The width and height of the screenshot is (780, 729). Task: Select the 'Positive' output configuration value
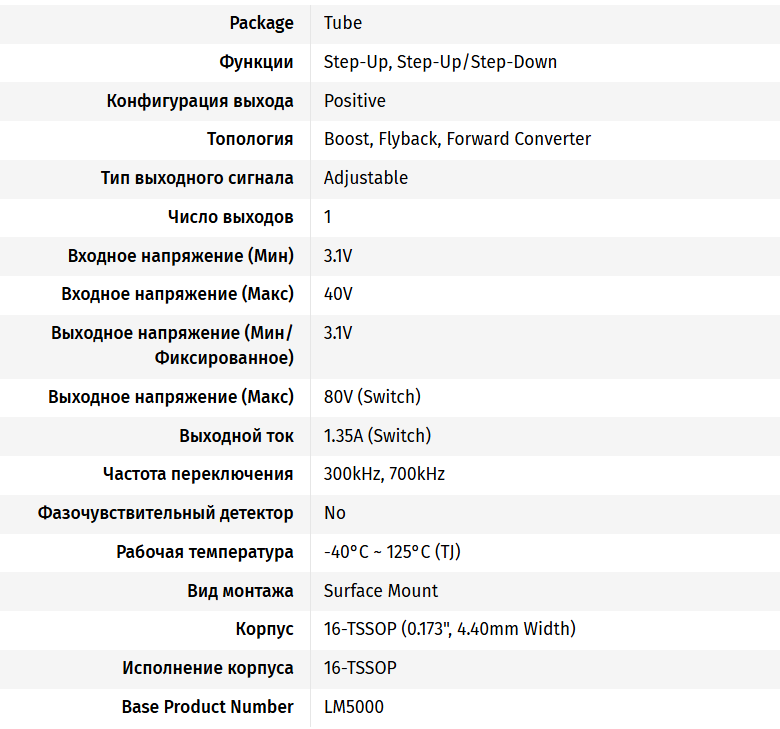click(x=354, y=101)
